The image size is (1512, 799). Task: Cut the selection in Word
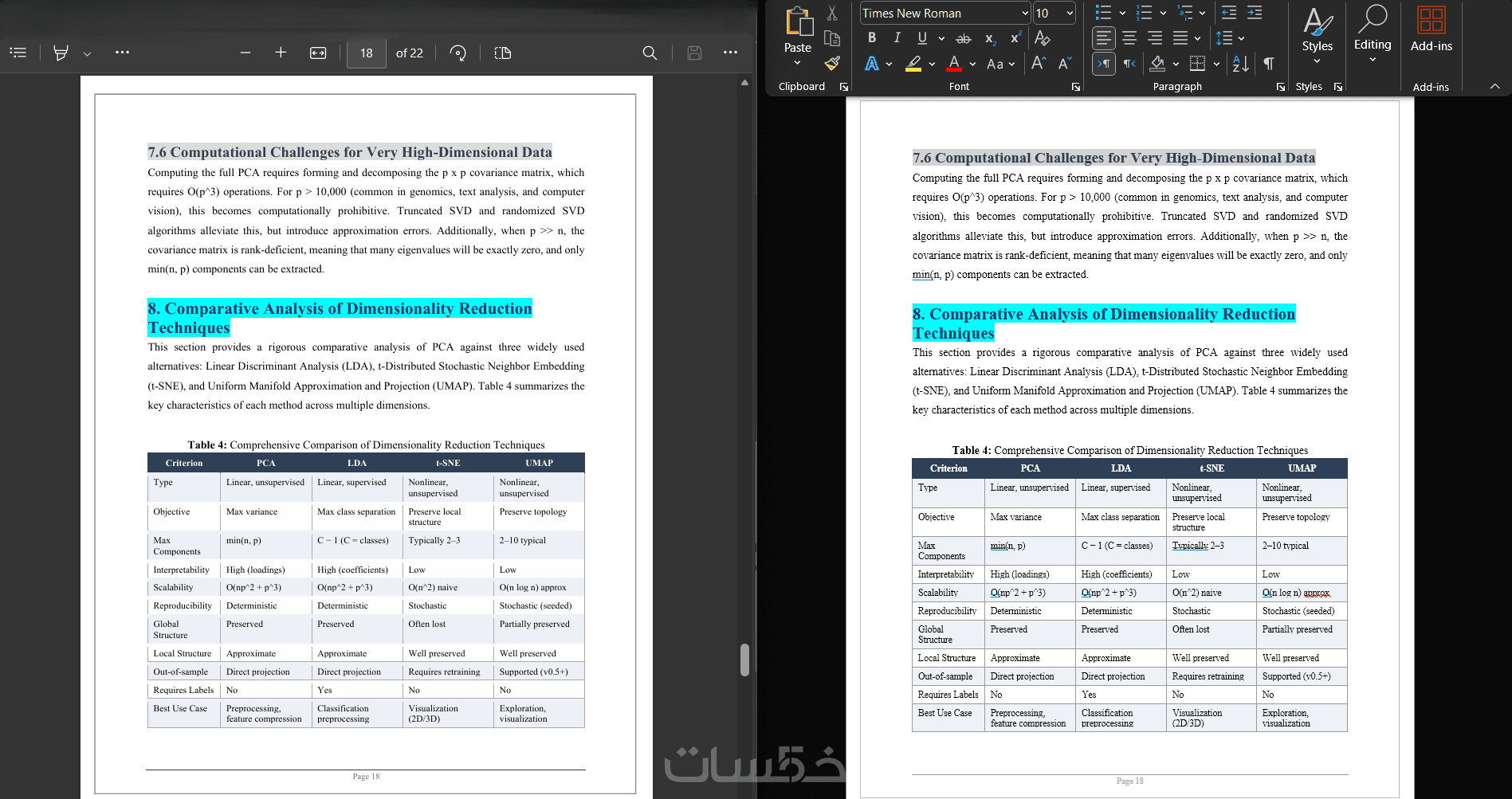(x=832, y=14)
